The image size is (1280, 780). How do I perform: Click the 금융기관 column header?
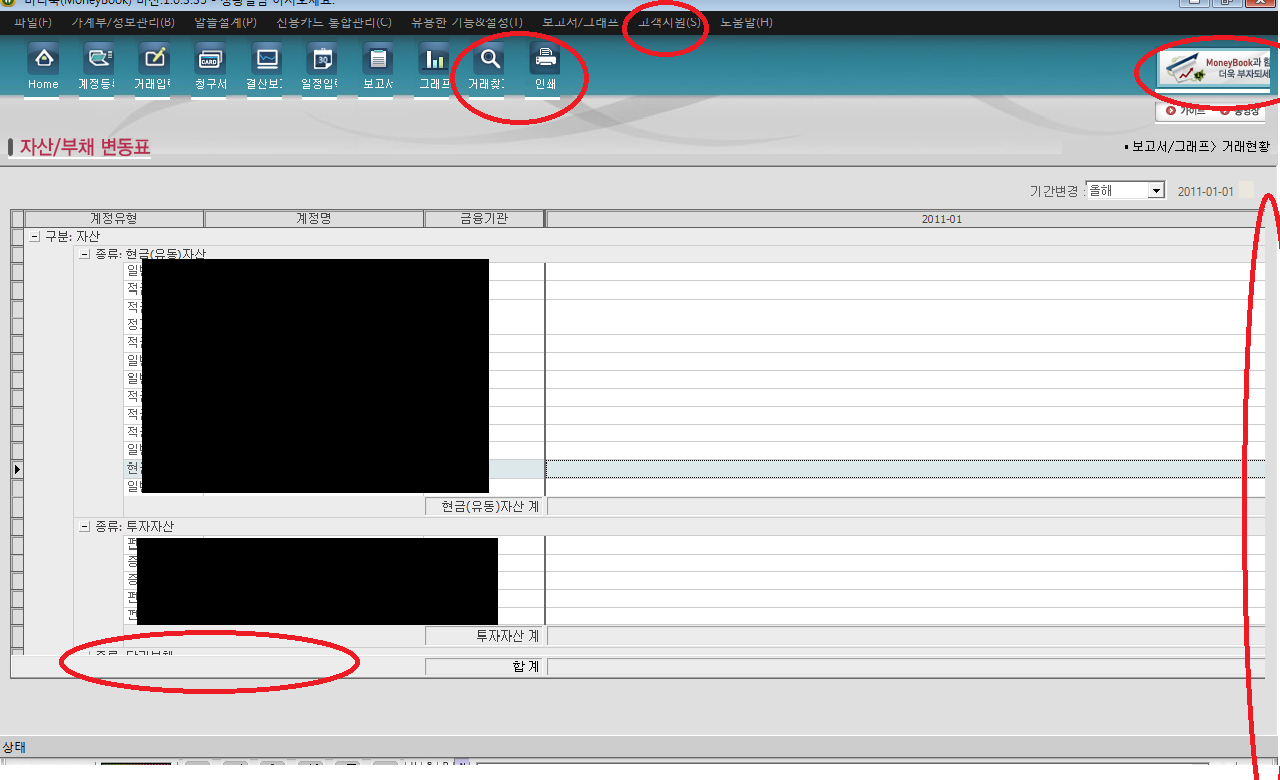pos(484,219)
